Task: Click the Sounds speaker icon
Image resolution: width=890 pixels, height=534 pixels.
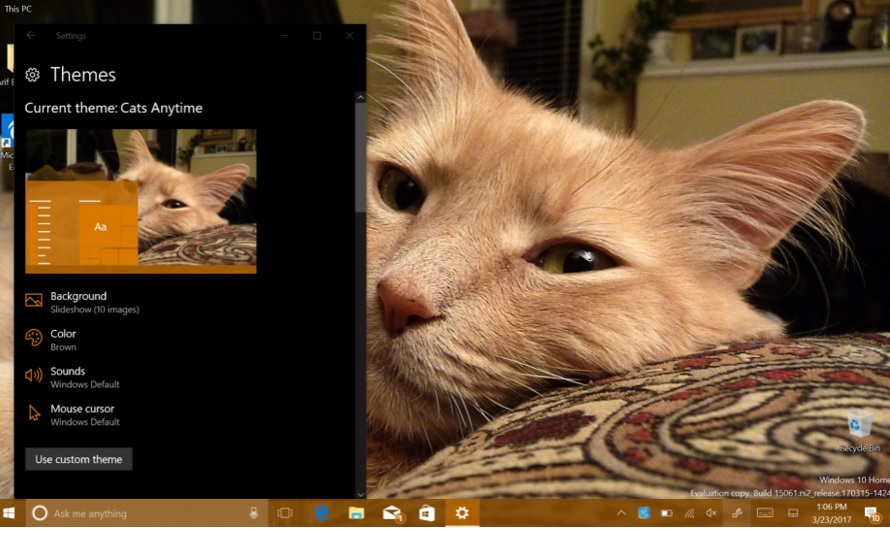Action: (x=34, y=376)
